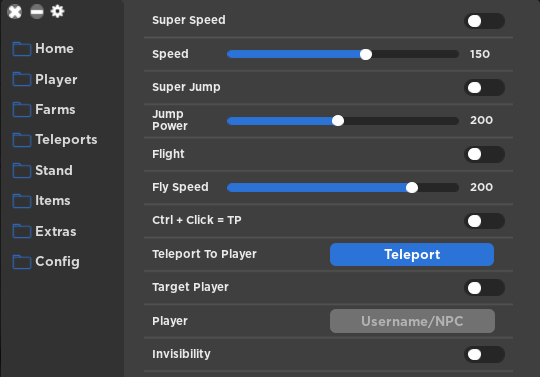The width and height of the screenshot is (540, 377).
Task: Enable the Target Player toggle
Action: click(x=484, y=288)
